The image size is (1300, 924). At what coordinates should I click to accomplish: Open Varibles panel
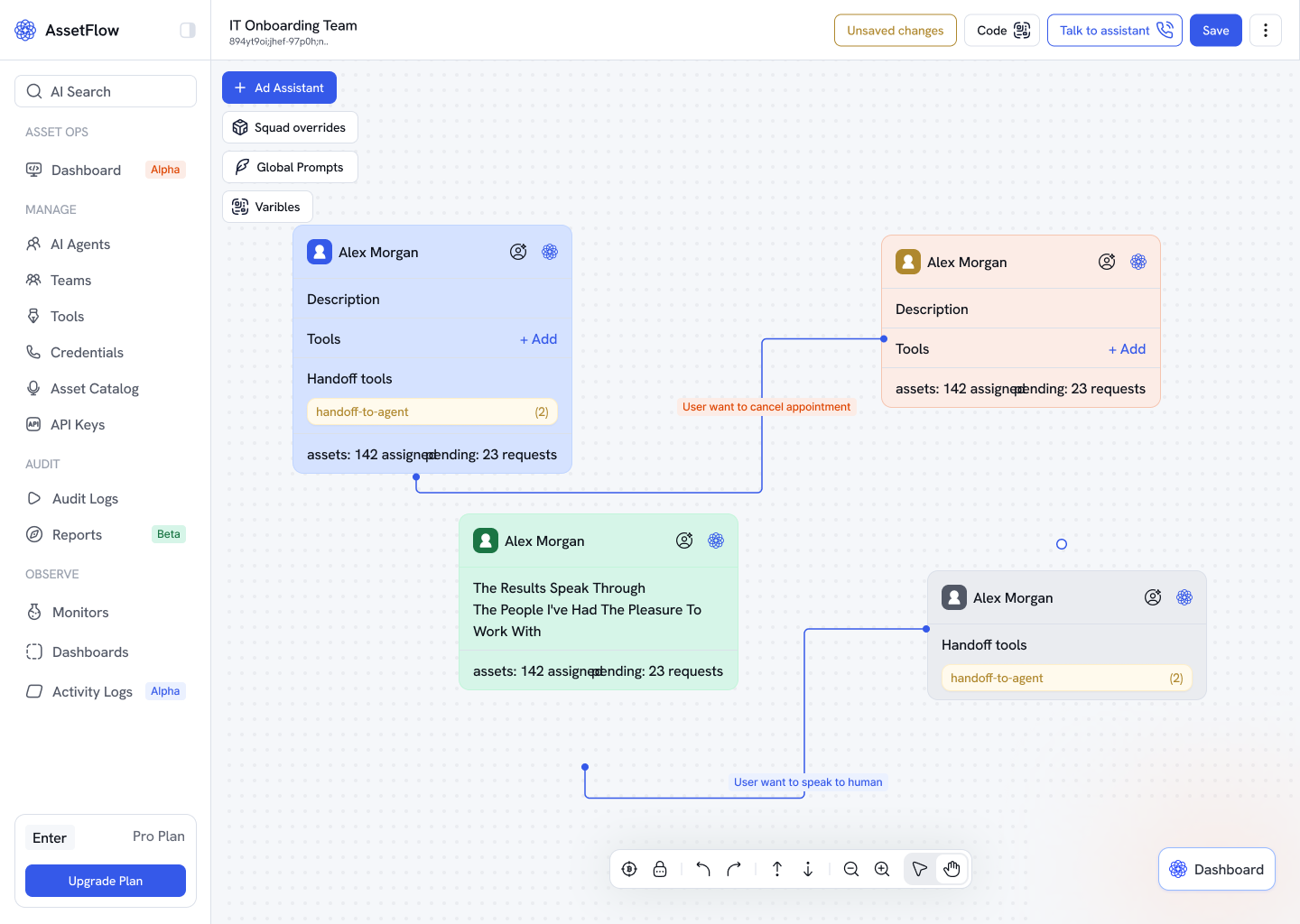click(x=267, y=207)
